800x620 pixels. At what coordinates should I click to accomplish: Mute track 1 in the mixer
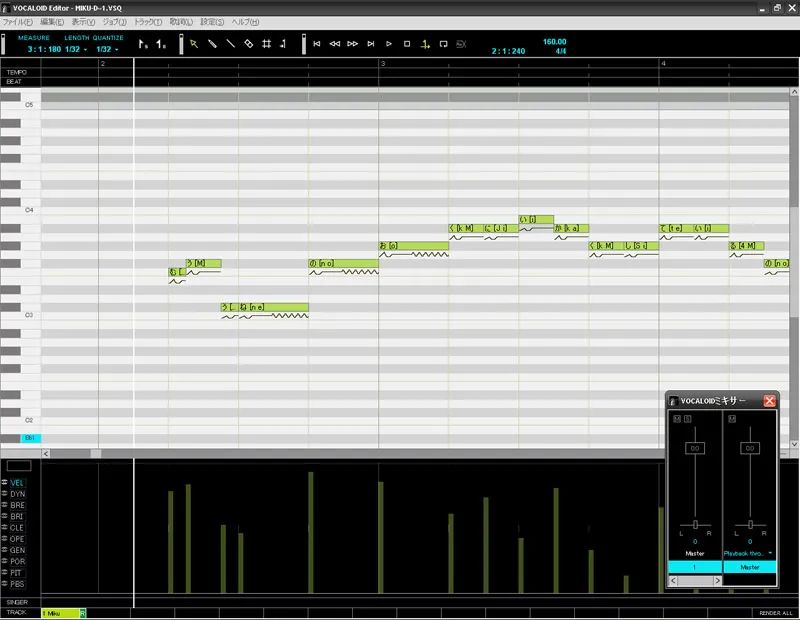click(x=677, y=419)
